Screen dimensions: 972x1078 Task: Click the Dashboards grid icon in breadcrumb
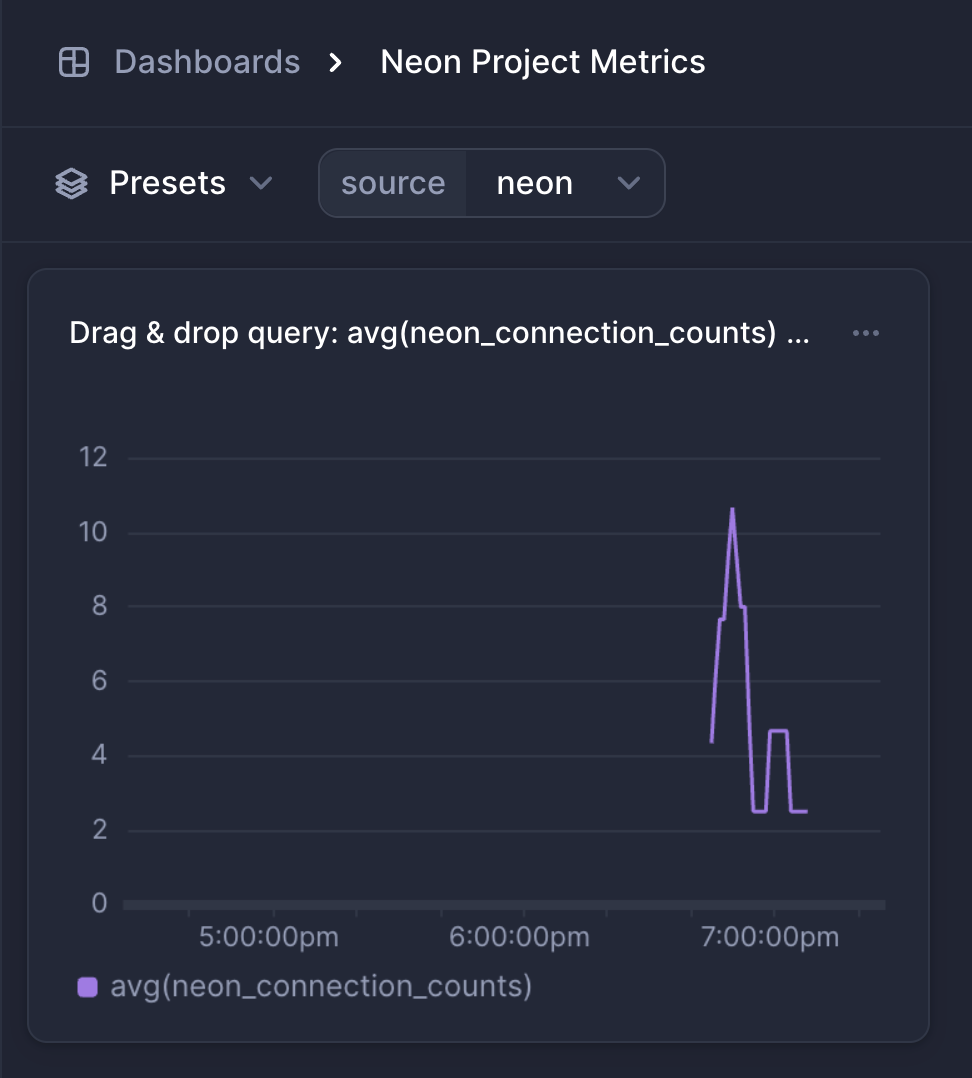[x=73, y=62]
